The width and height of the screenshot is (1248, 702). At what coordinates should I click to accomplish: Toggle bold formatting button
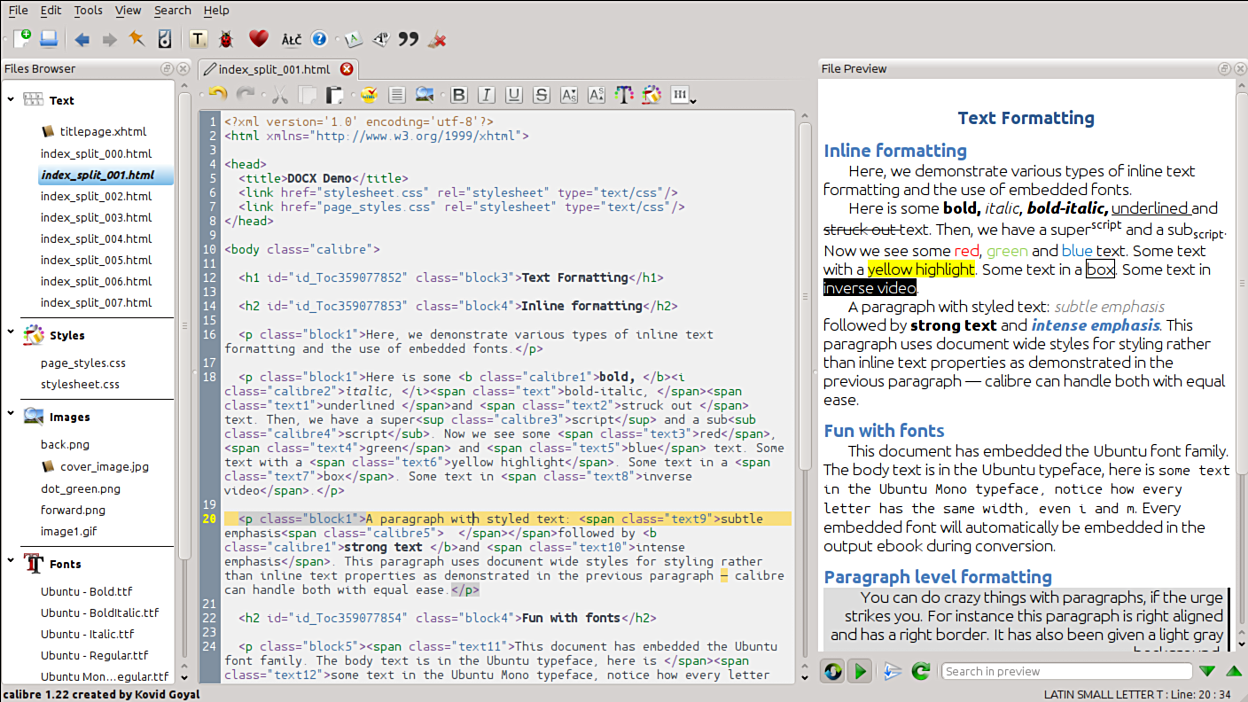[459, 95]
